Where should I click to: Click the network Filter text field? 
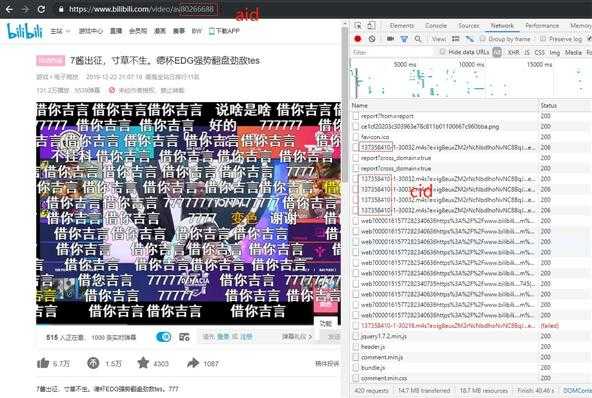(393, 52)
